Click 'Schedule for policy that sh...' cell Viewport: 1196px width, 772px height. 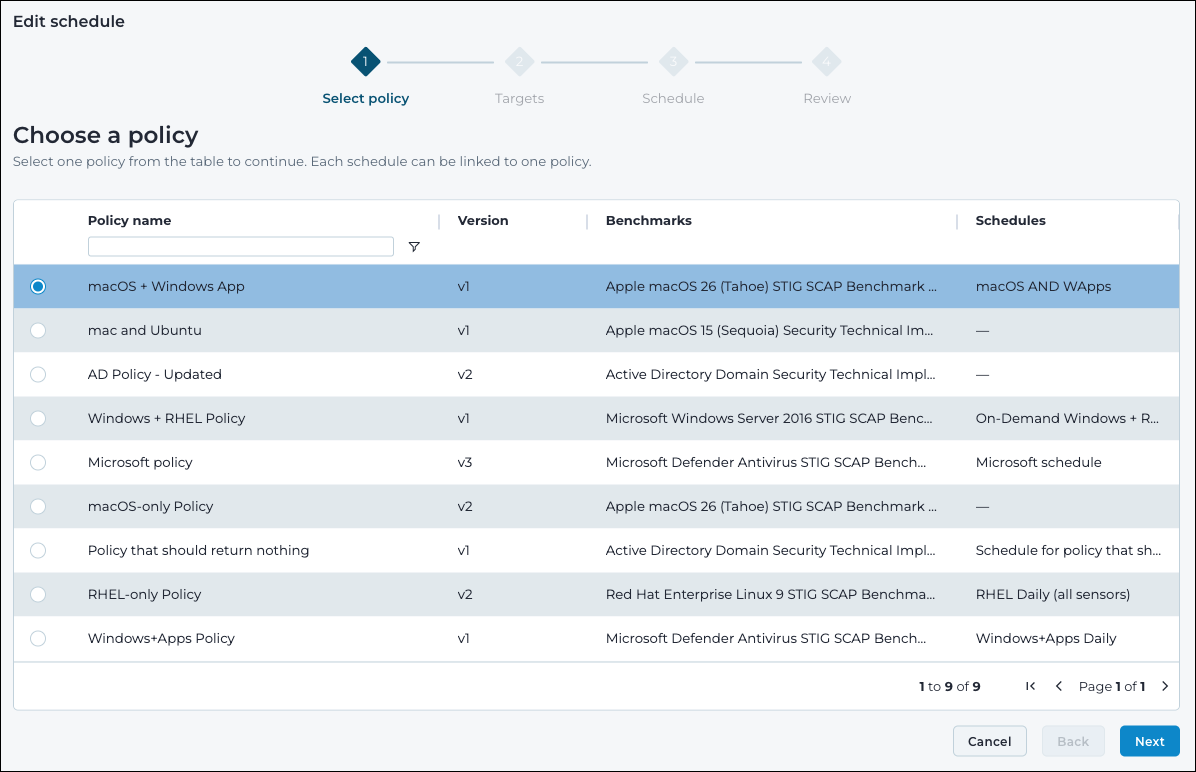[x=1068, y=550]
